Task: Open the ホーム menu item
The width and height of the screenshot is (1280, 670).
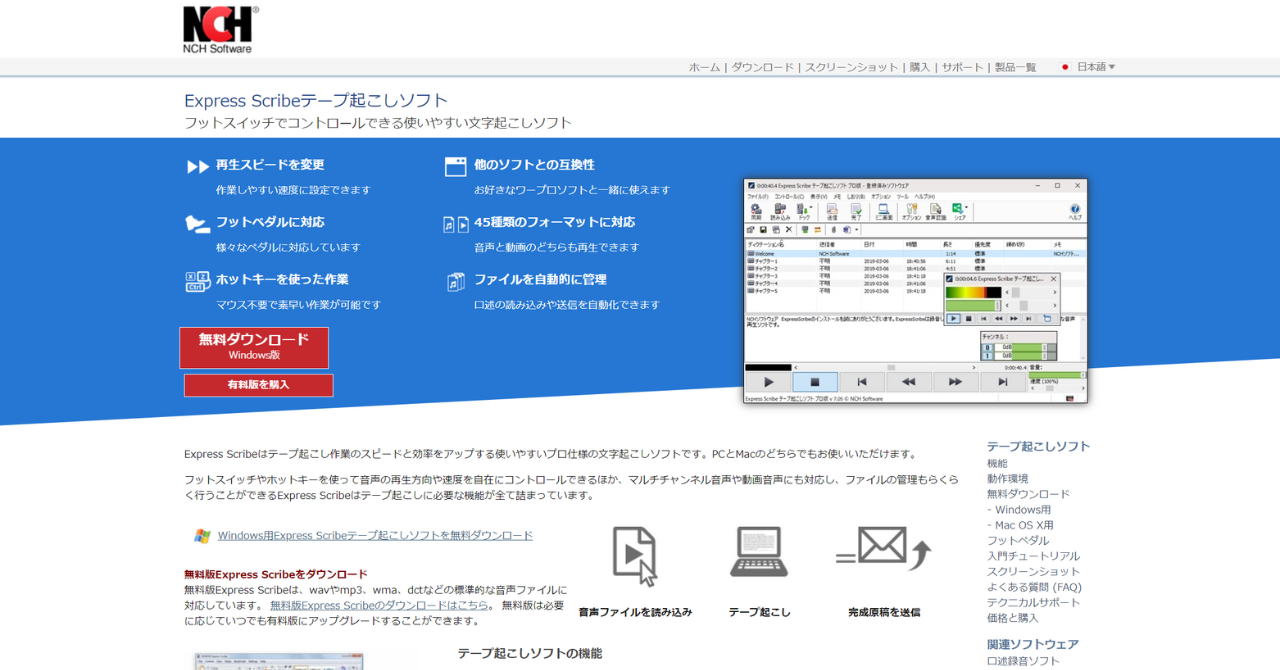Action: coord(704,67)
